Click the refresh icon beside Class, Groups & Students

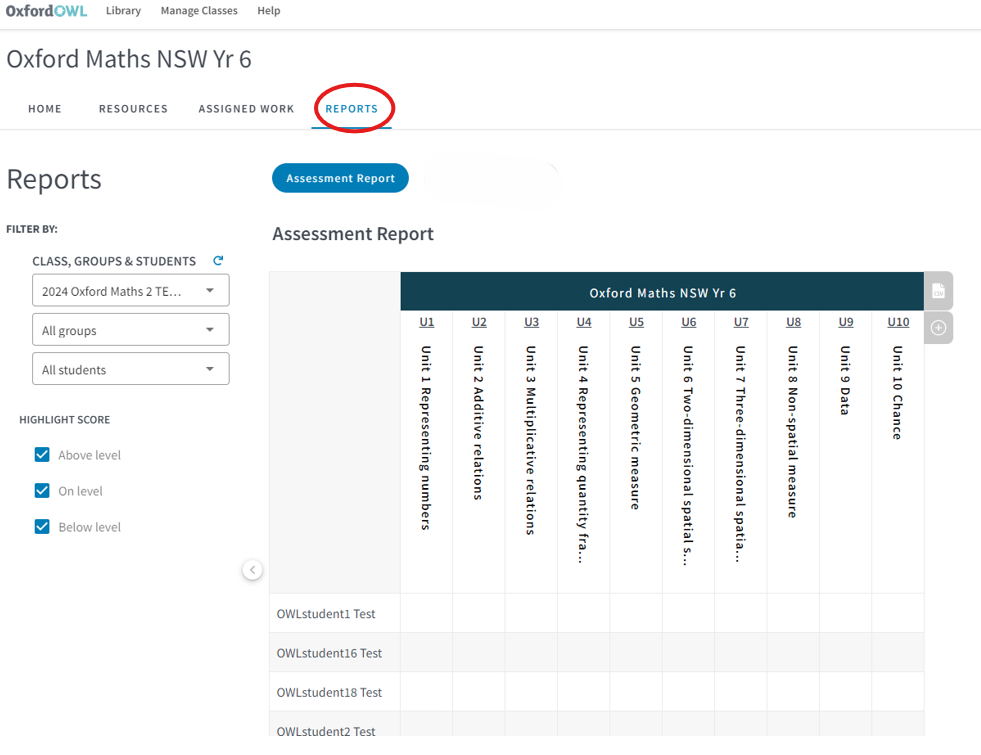pyautogui.click(x=218, y=261)
